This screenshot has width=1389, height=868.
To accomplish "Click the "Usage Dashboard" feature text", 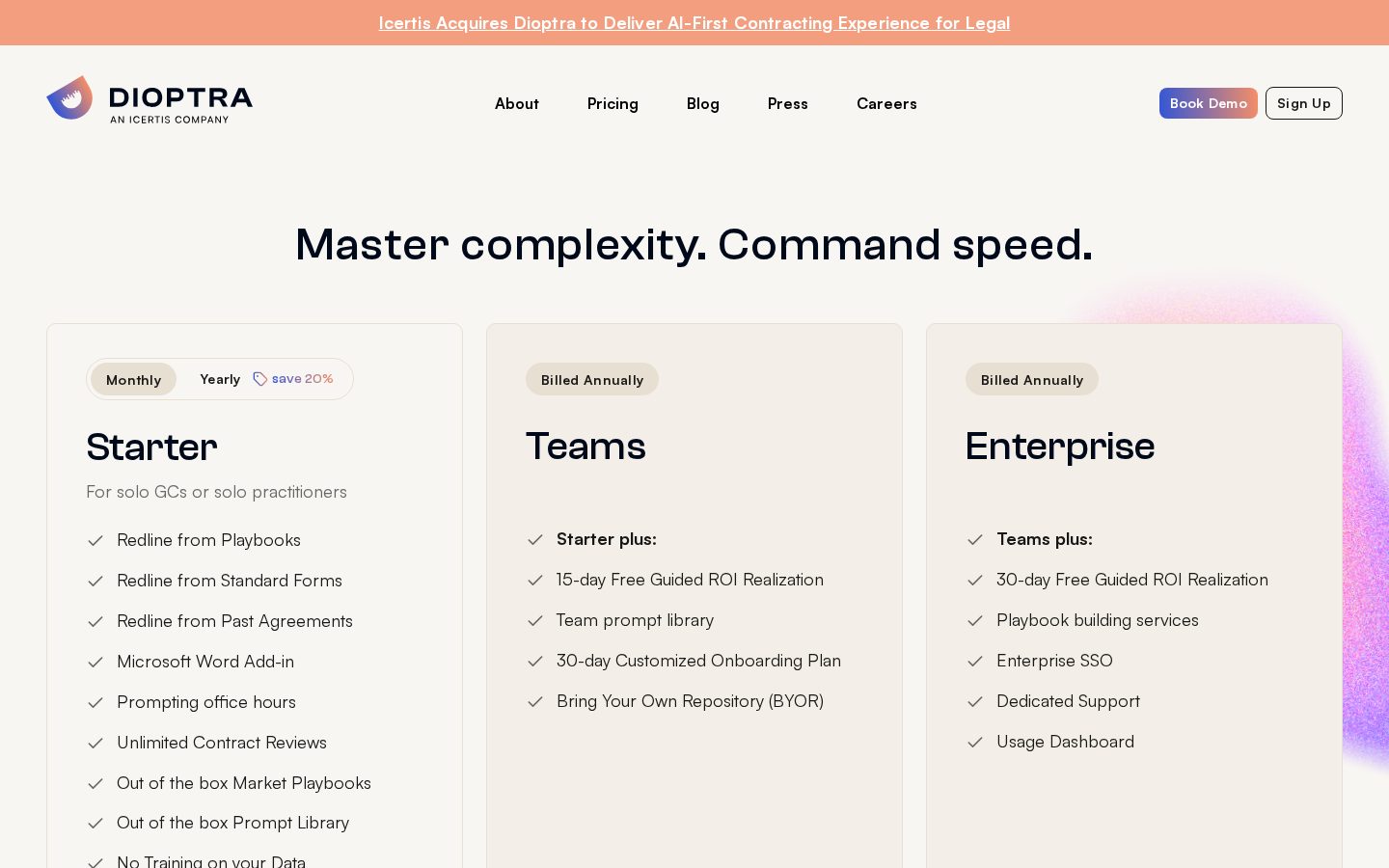I will tap(1065, 742).
